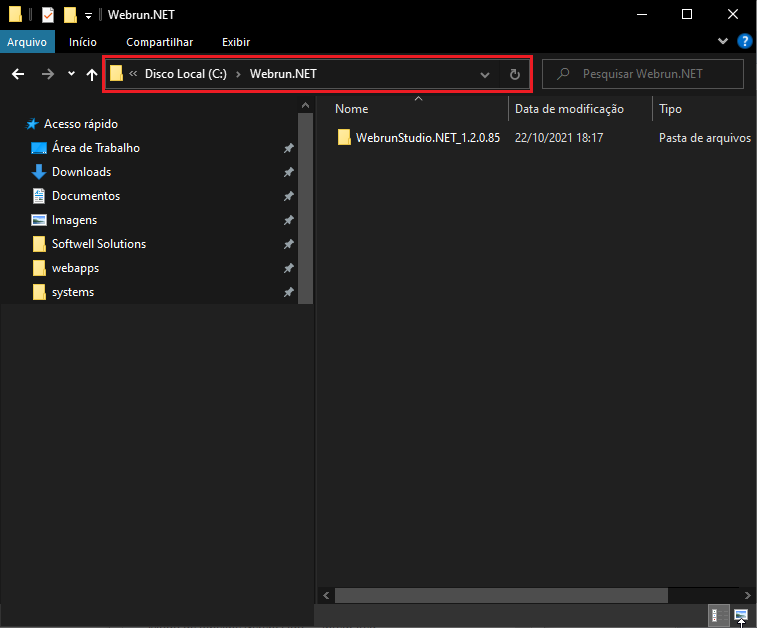Click the Back navigation arrow
The width and height of the screenshot is (757, 628).
coord(17,74)
